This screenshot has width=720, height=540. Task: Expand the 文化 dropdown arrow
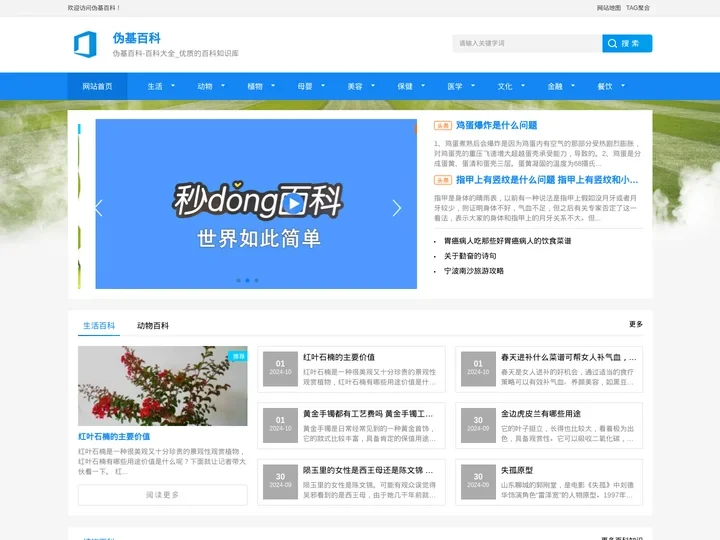[523, 85]
